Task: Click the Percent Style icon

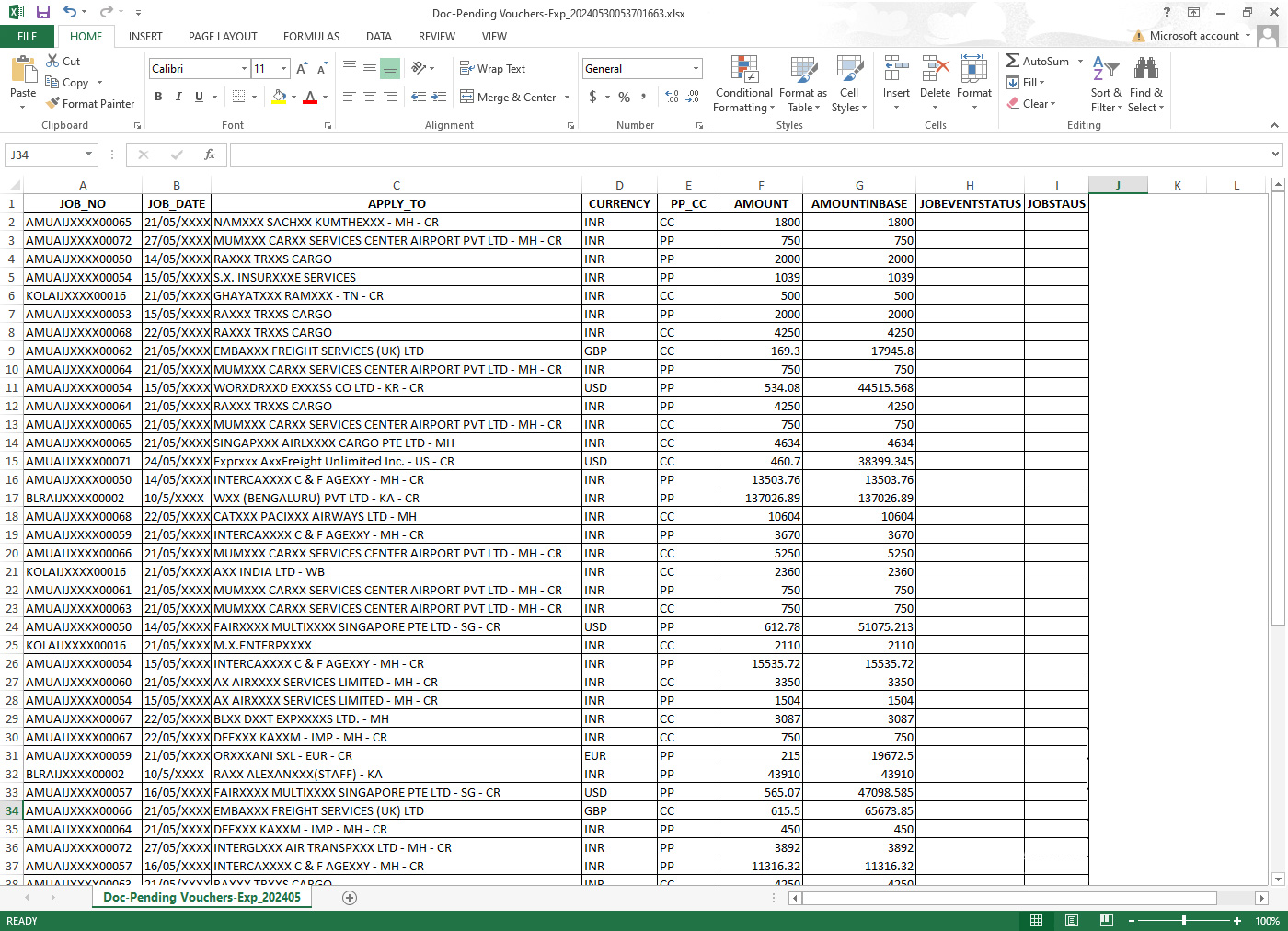Action: 624,97
